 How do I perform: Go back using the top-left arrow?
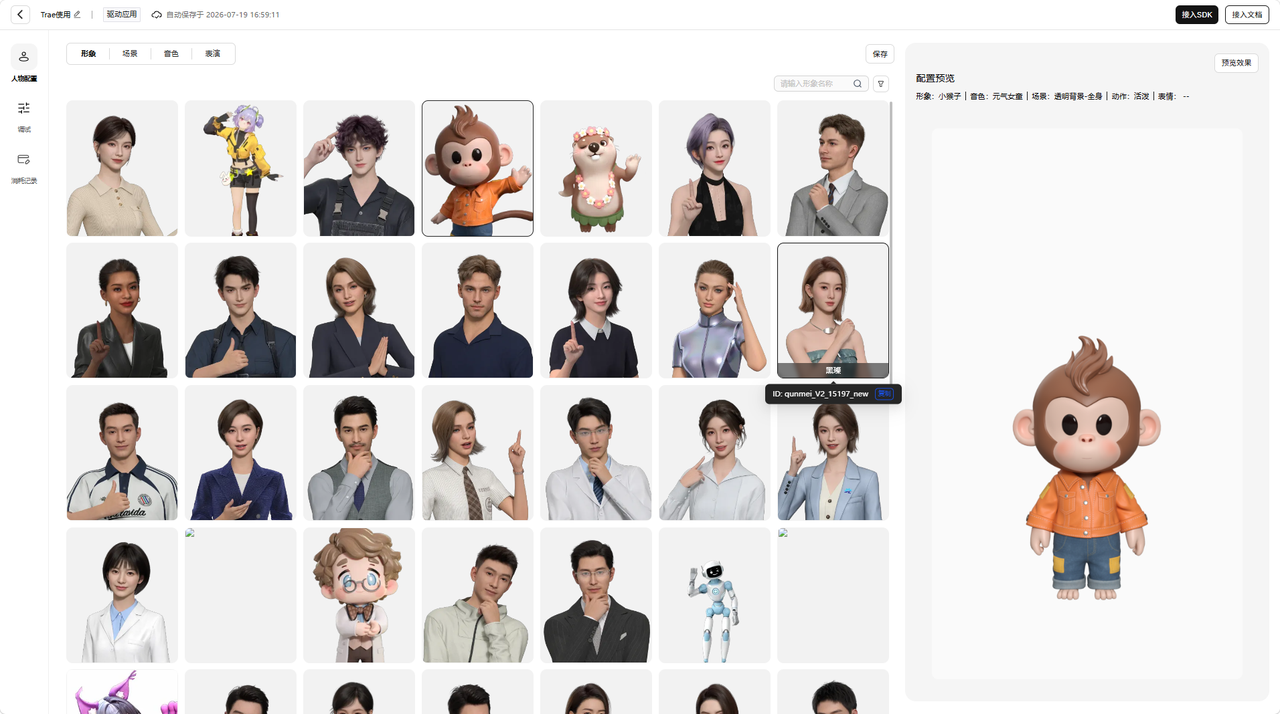20,15
